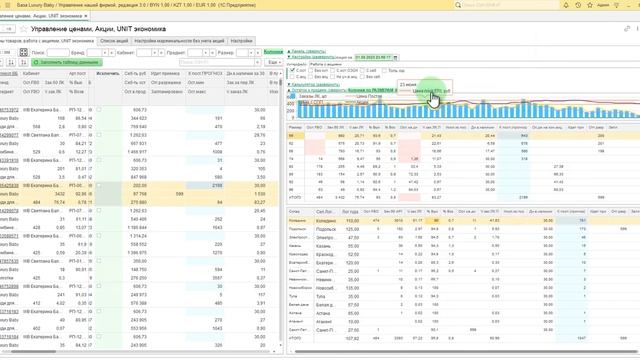Open the table search field dropdown arrow
Viewport: 640px width, 360px height.
[x=258, y=62]
